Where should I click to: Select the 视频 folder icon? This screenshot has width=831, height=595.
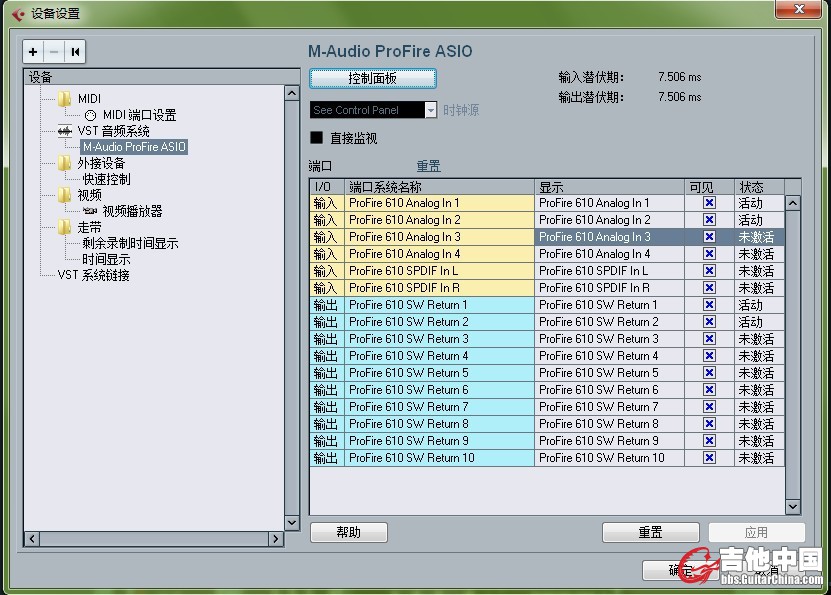65,195
